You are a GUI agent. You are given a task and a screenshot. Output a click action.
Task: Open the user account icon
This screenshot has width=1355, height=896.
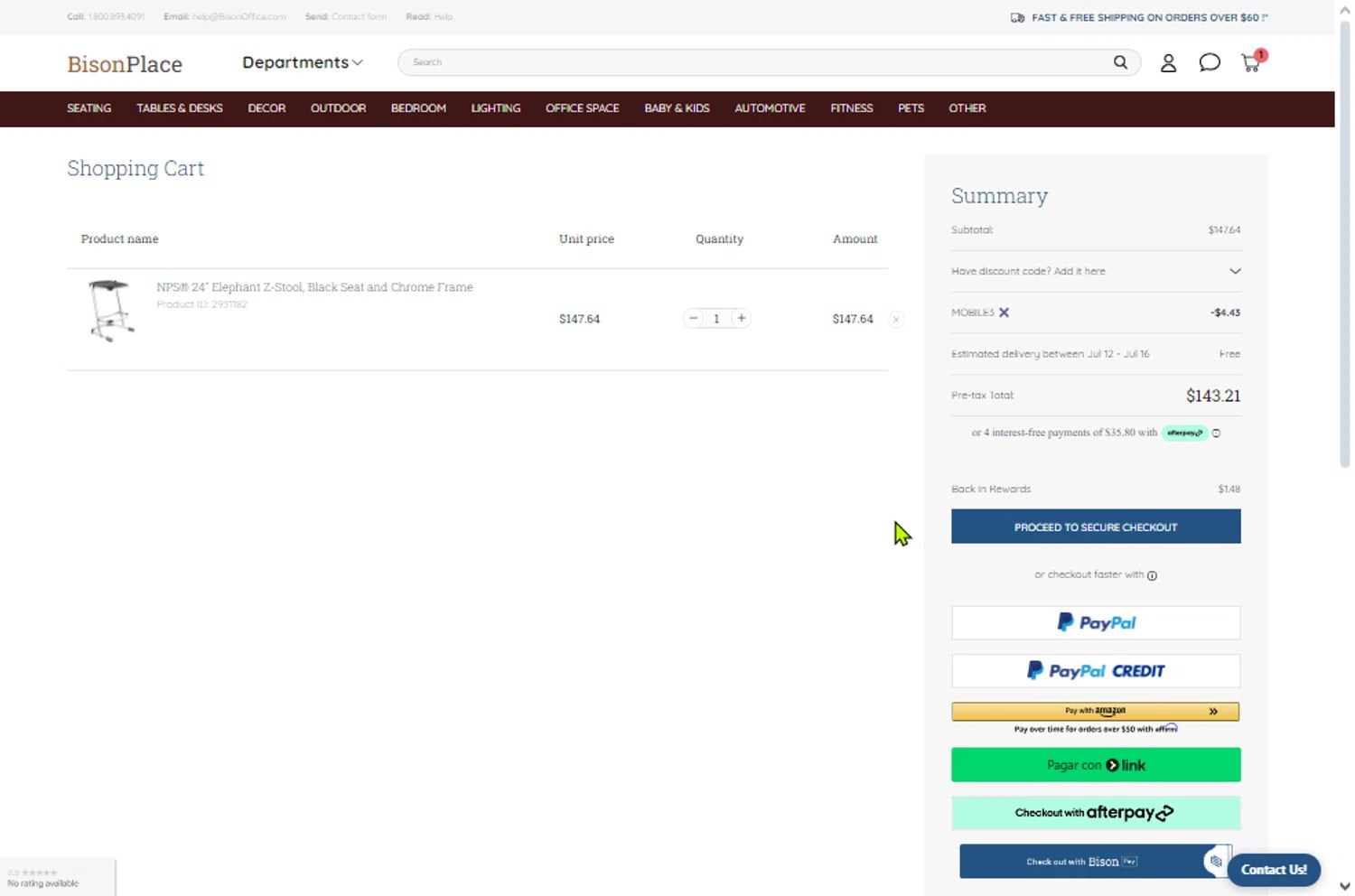(x=1168, y=62)
